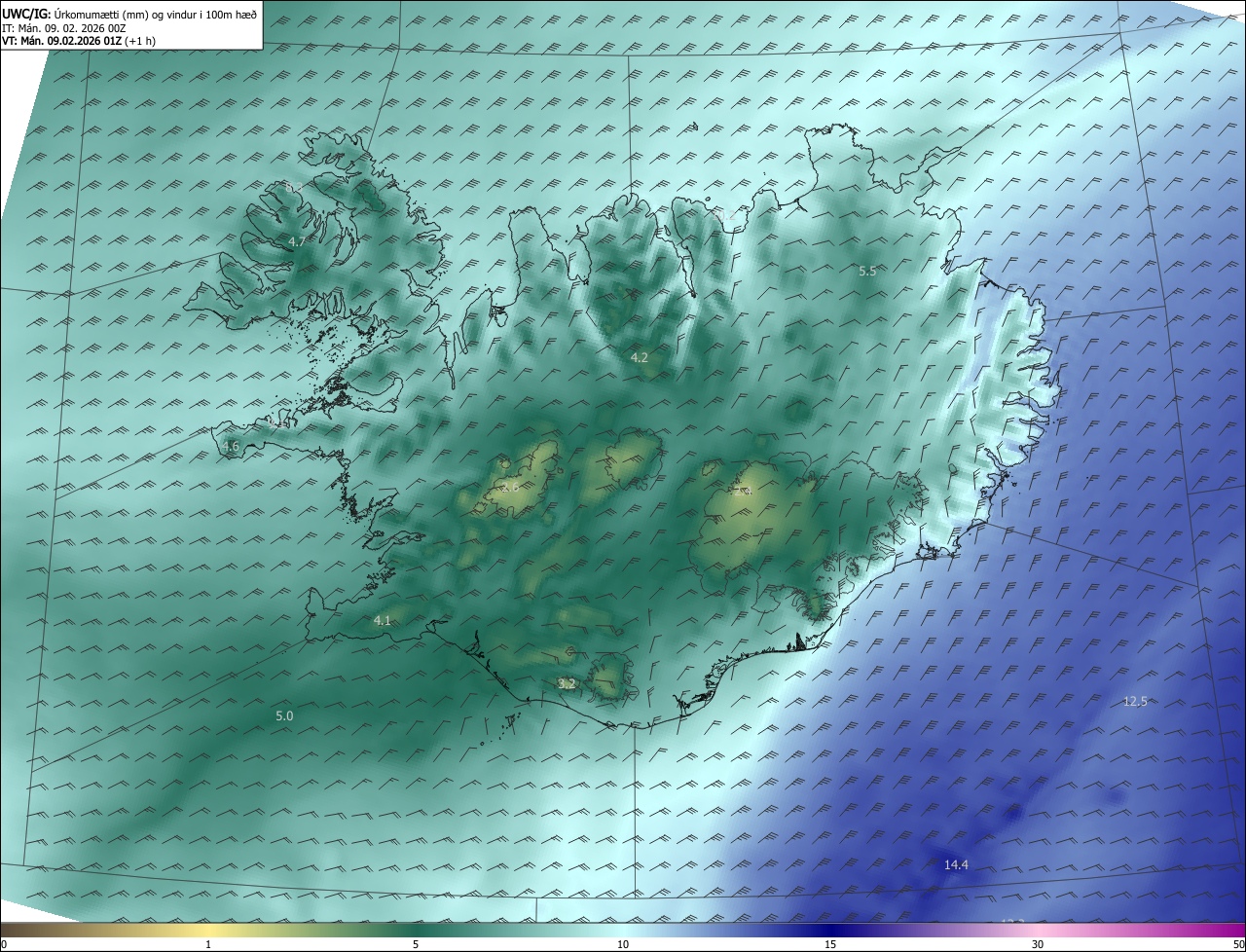Screen dimensions: 1246x952
Task: Click the 4.2 value label on the map
Action: 640,358
